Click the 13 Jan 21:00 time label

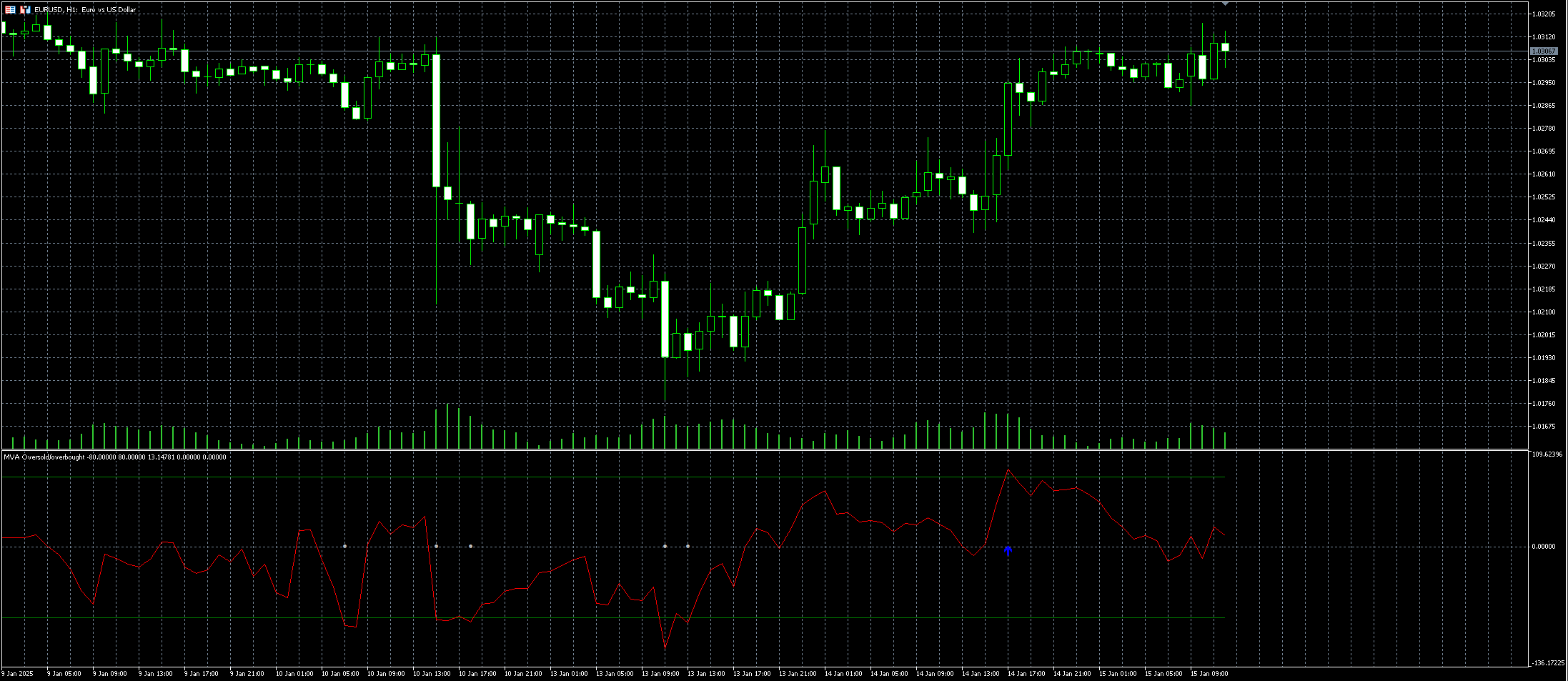(798, 674)
